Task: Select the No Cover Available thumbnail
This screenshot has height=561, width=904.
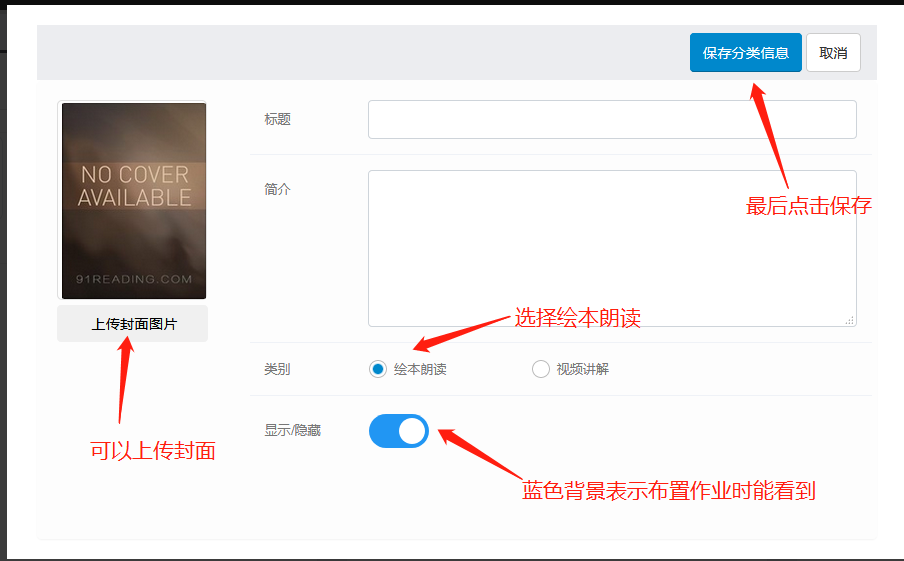Action: coord(134,200)
